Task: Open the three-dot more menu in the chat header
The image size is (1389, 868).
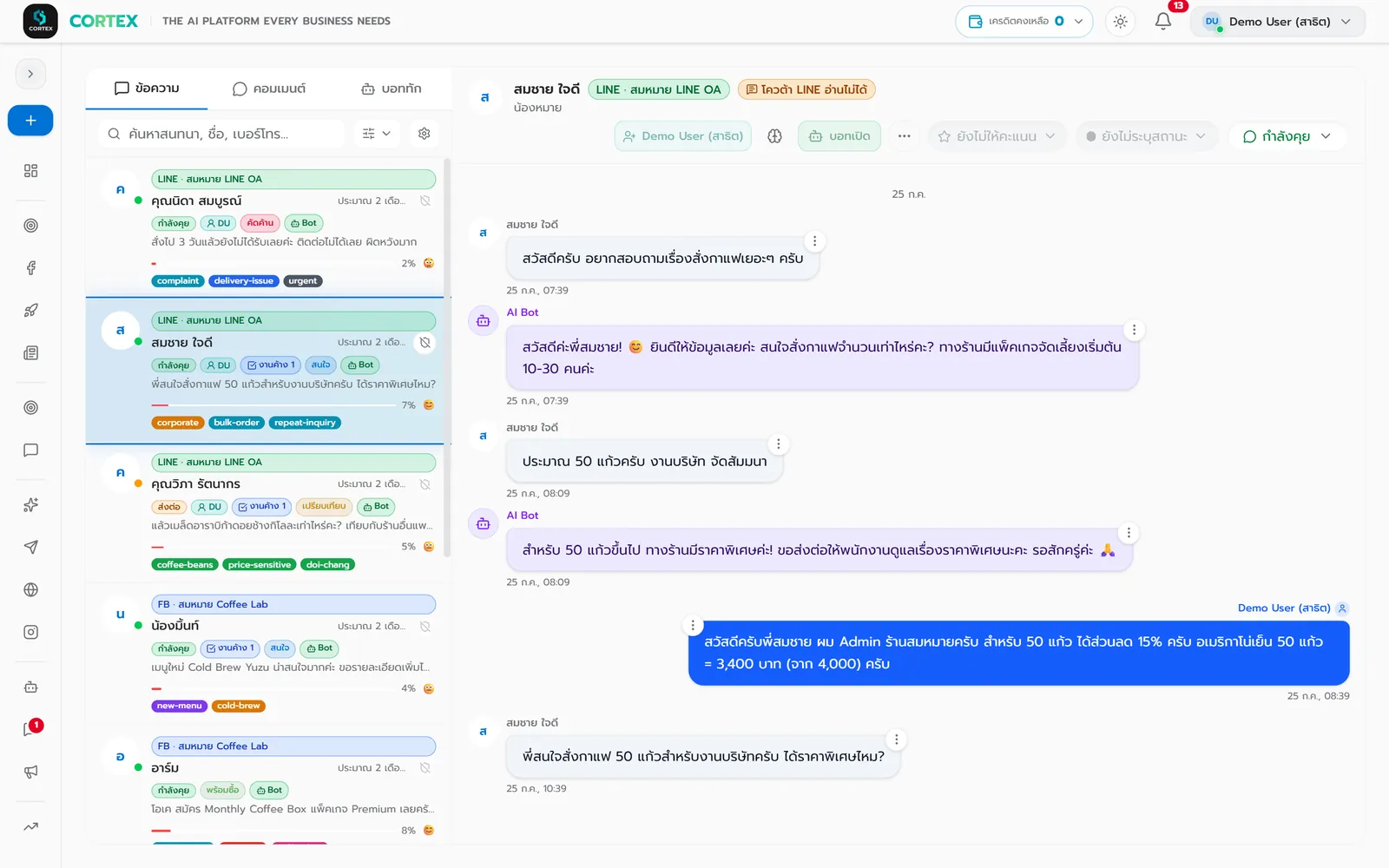Action: (x=904, y=136)
